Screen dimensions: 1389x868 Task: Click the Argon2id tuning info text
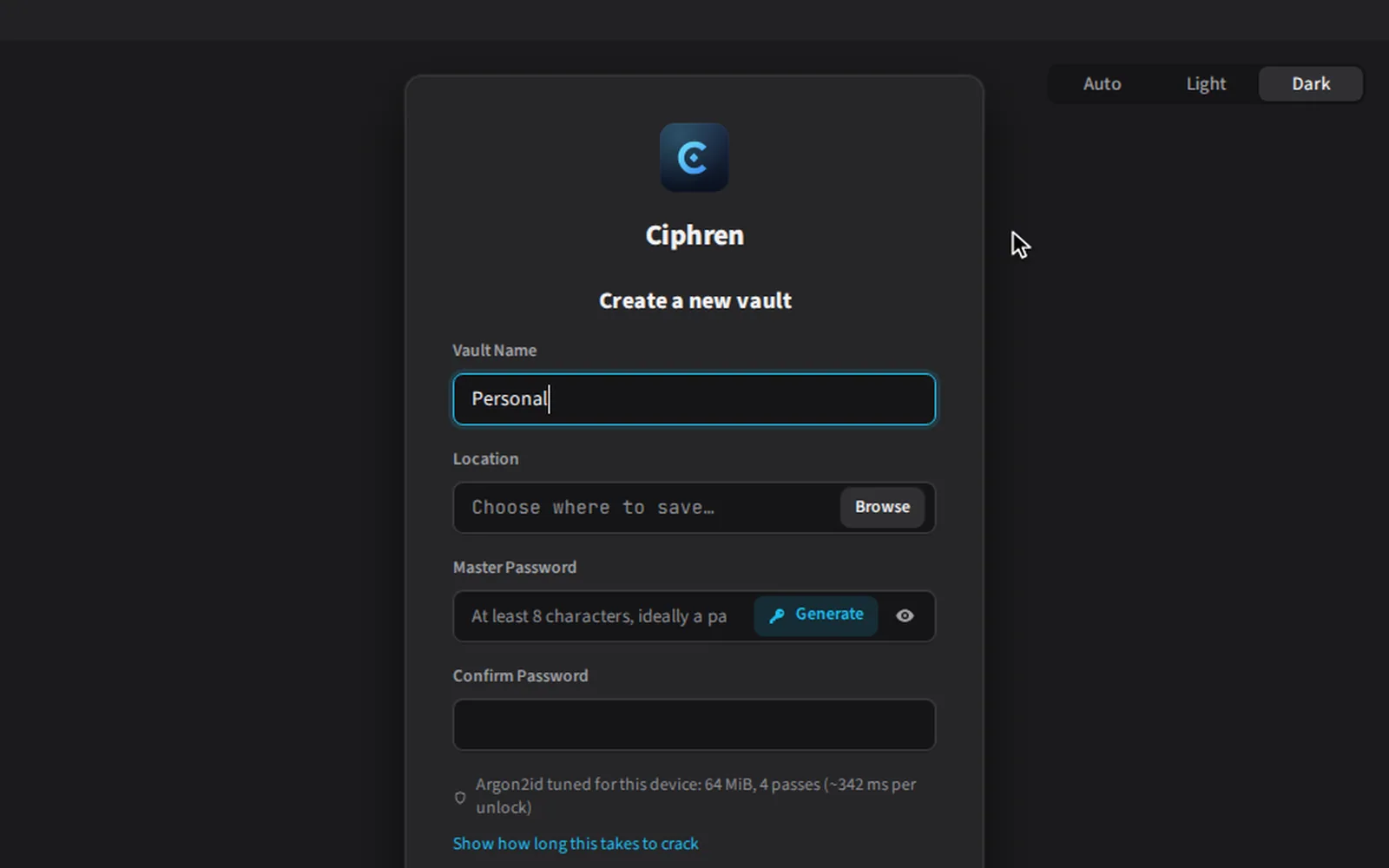pos(695,796)
